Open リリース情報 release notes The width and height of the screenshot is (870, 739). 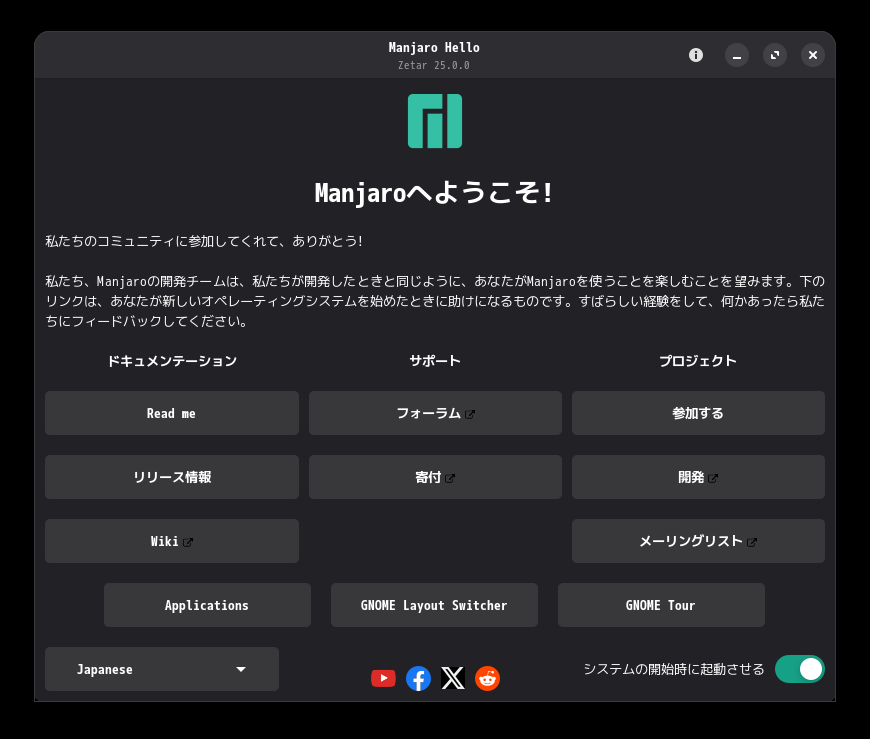pos(172,477)
